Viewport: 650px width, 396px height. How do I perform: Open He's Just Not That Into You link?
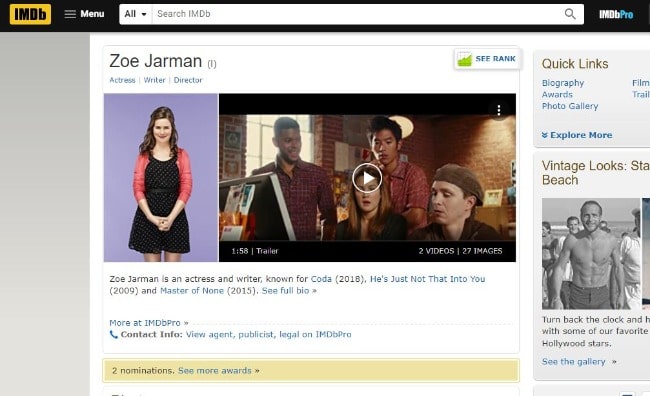pos(427,279)
